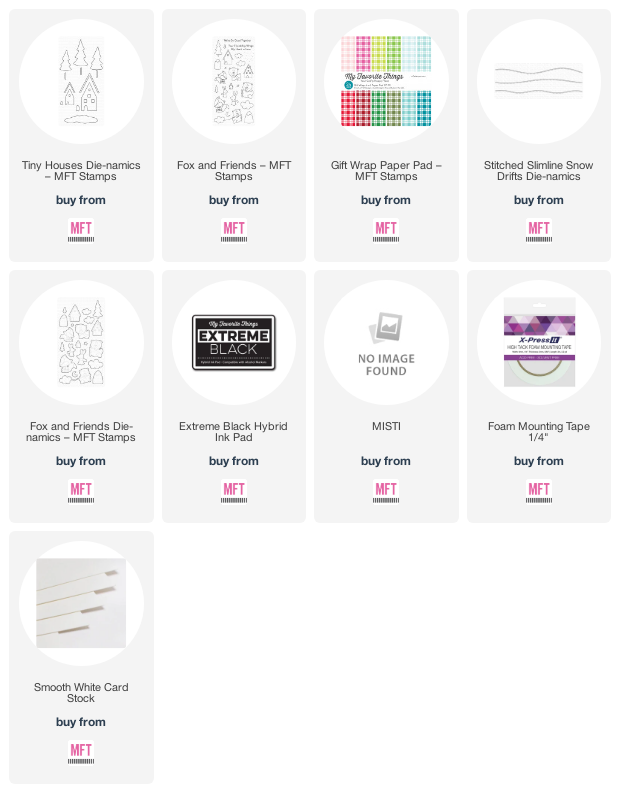Open Smooth White Card Stock photo
This screenshot has width=620, height=804.
(81, 603)
